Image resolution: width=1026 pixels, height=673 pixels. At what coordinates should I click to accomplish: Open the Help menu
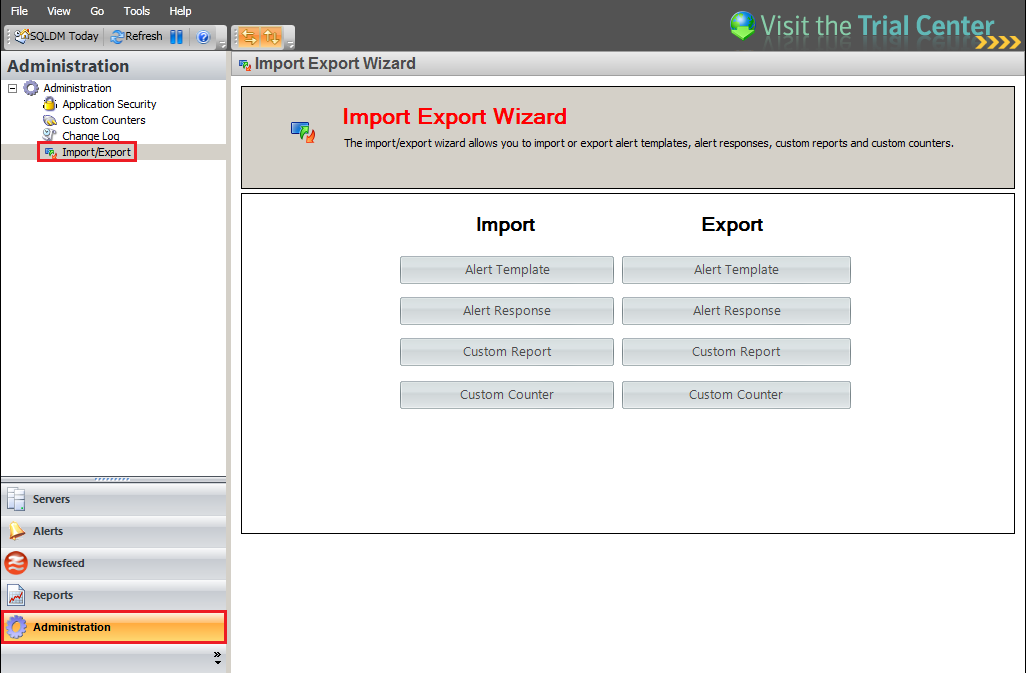pos(180,11)
